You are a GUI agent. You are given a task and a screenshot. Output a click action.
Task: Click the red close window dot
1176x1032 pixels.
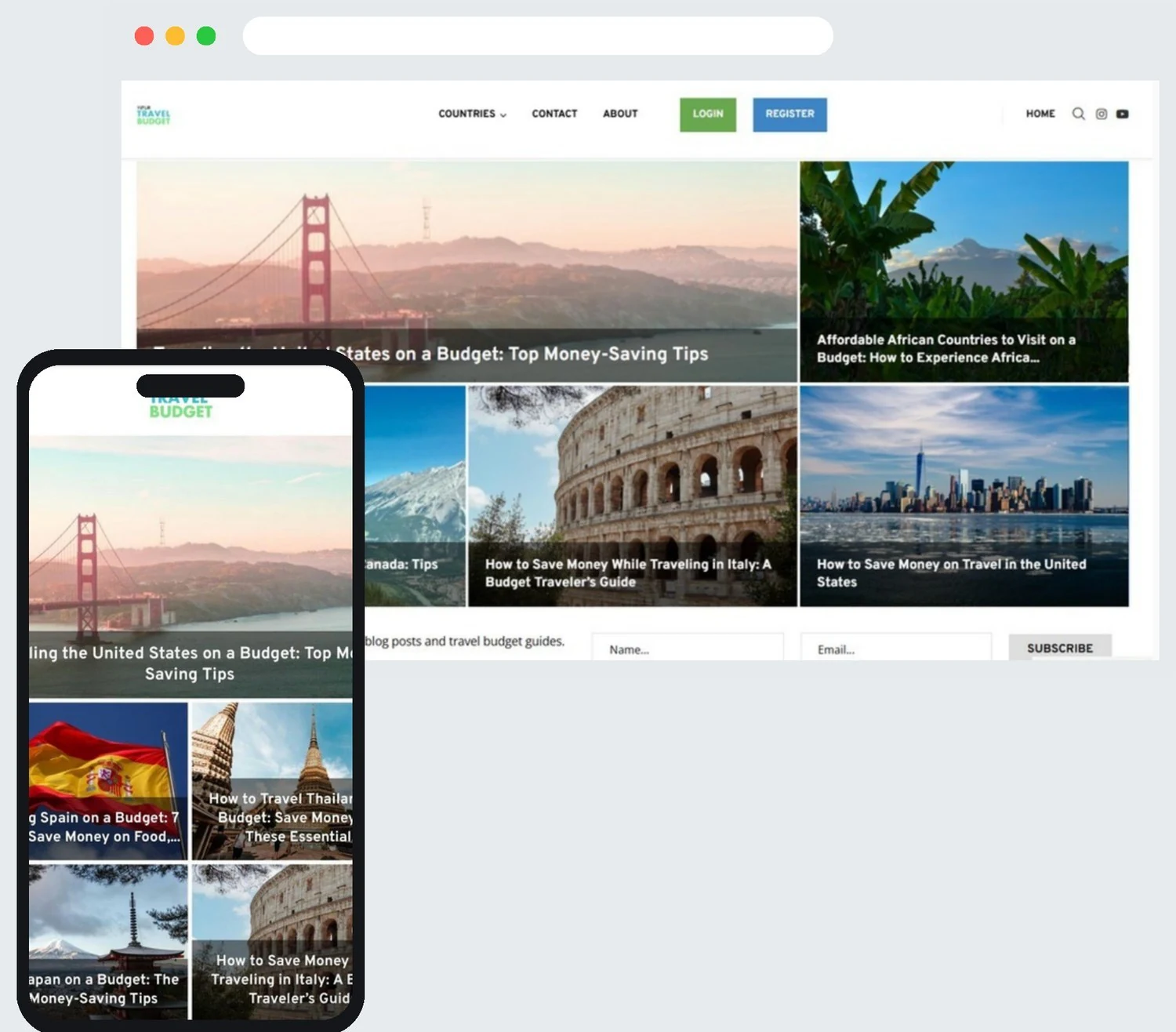tap(144, 36)
